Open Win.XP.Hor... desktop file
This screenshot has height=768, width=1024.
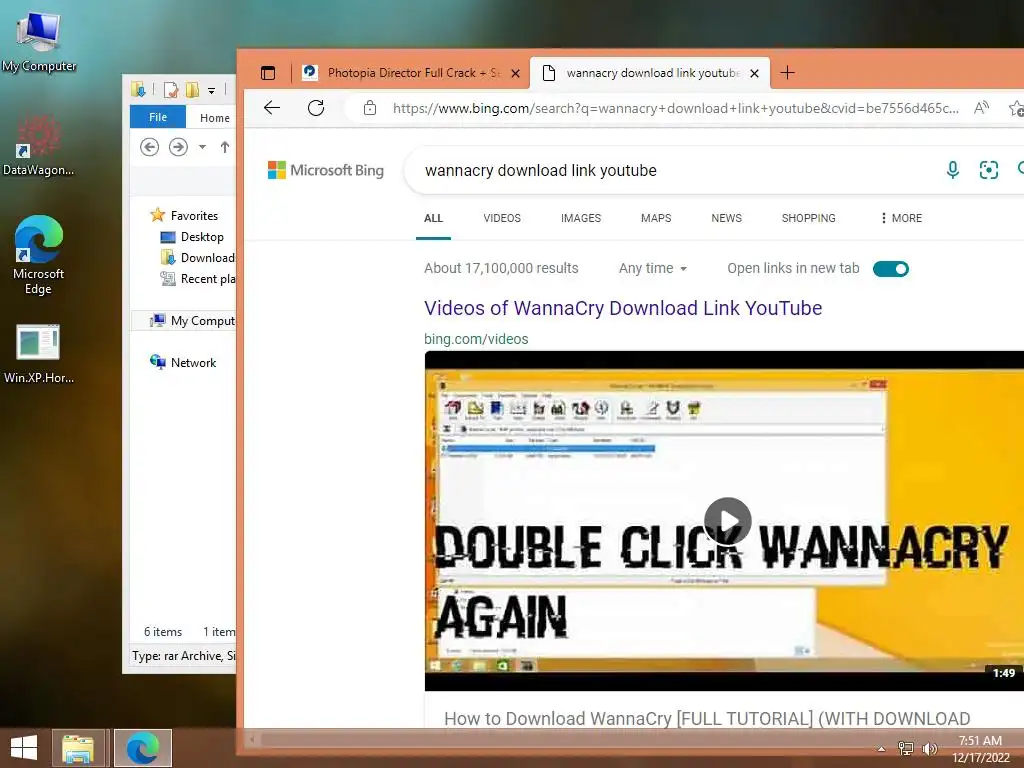pyautogui.click(x=39, y=353)
